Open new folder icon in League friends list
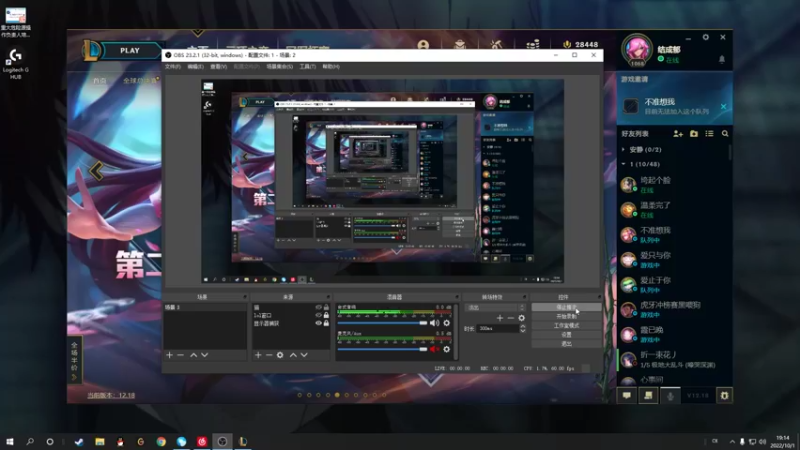Image resolution: width=800 pixels, height=450 pixels. [694, 134]
